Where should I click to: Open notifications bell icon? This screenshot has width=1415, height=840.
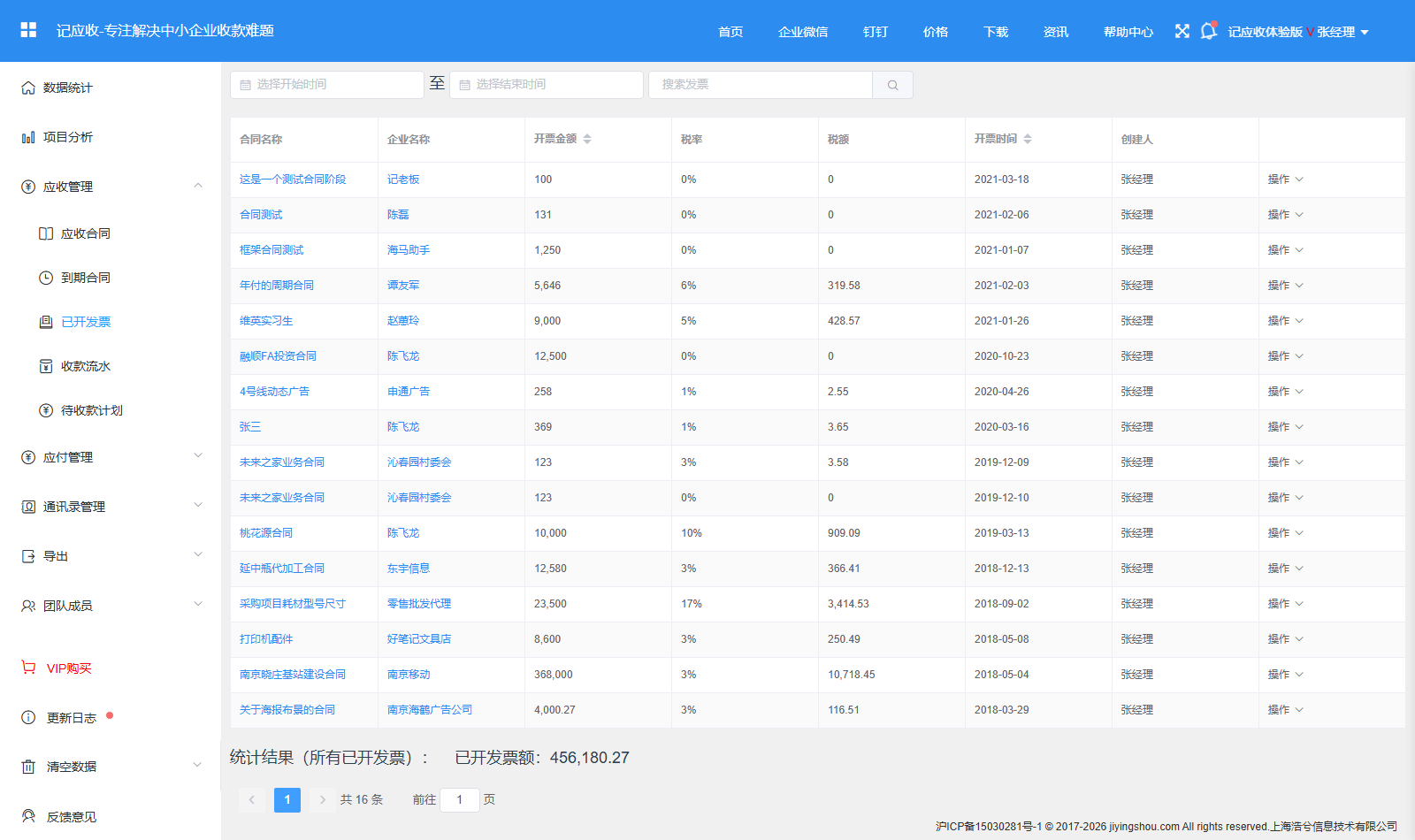pyautogui.click(x=1208, y=31)
